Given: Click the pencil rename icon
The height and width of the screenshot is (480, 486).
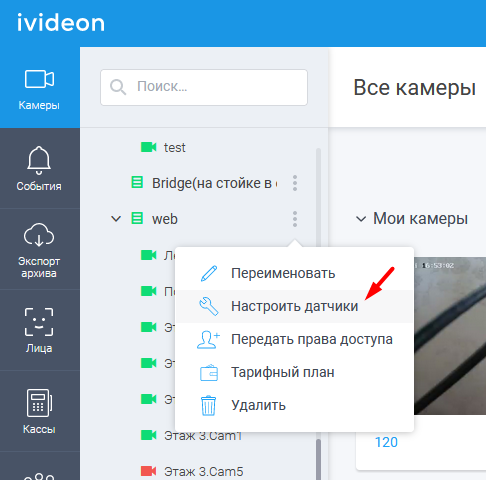Looking at the screenshot, I should click(209, 273).
